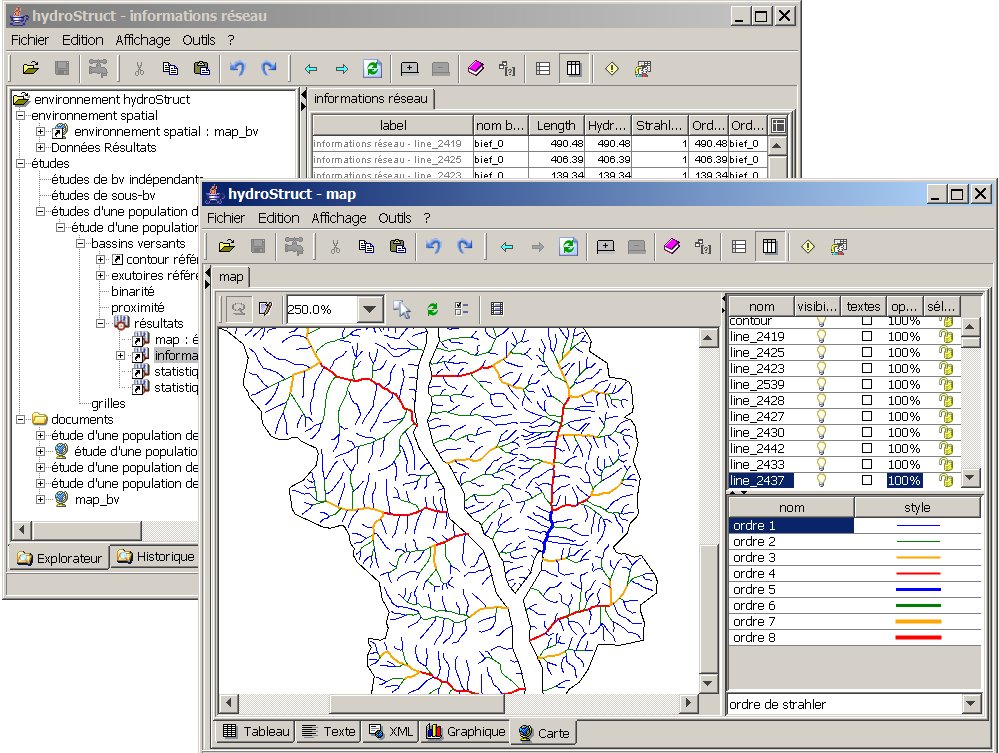The height and width of the screenshot is (753, 999).
Task: Click yellow diamond warning icon in map window
Action: pos(808,247)
